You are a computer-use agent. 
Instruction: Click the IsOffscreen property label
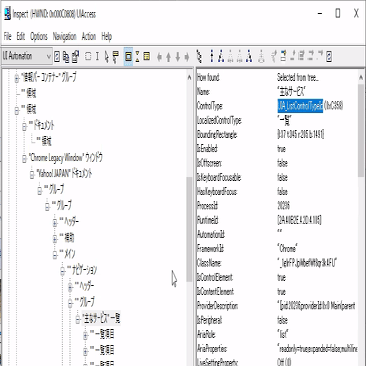(209, 163)
